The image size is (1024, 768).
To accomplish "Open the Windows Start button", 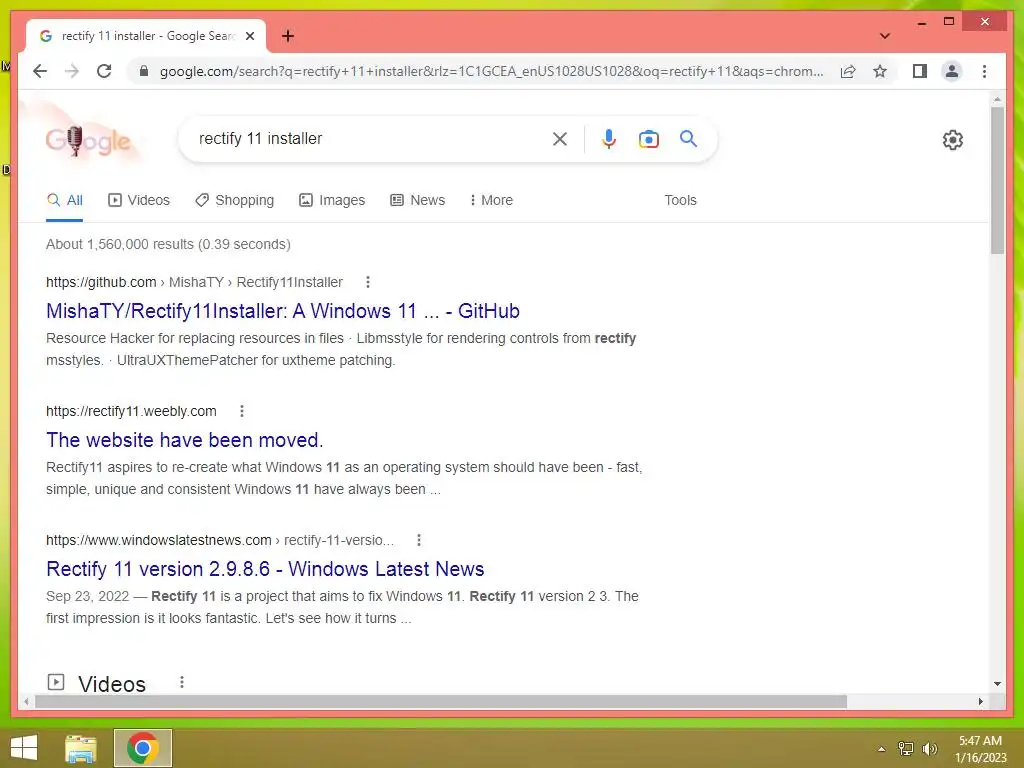I will 24,748.
